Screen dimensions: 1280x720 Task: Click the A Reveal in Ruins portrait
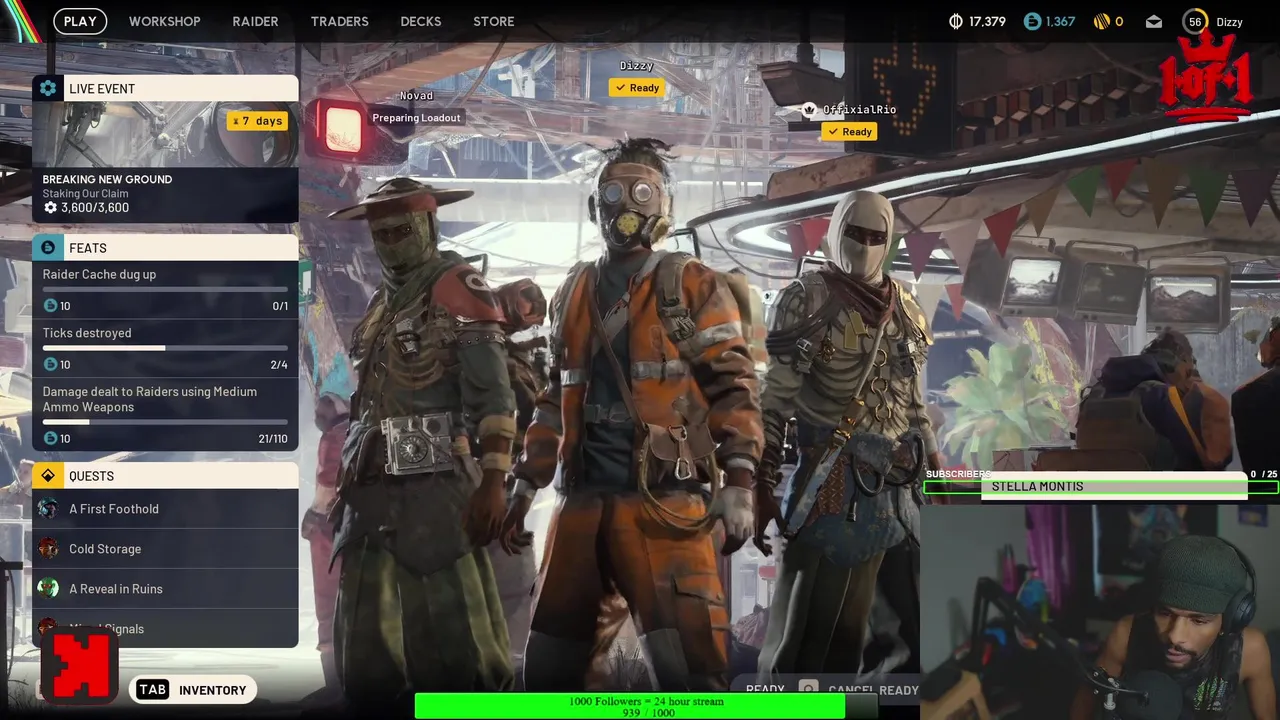[x=48, y=589]
